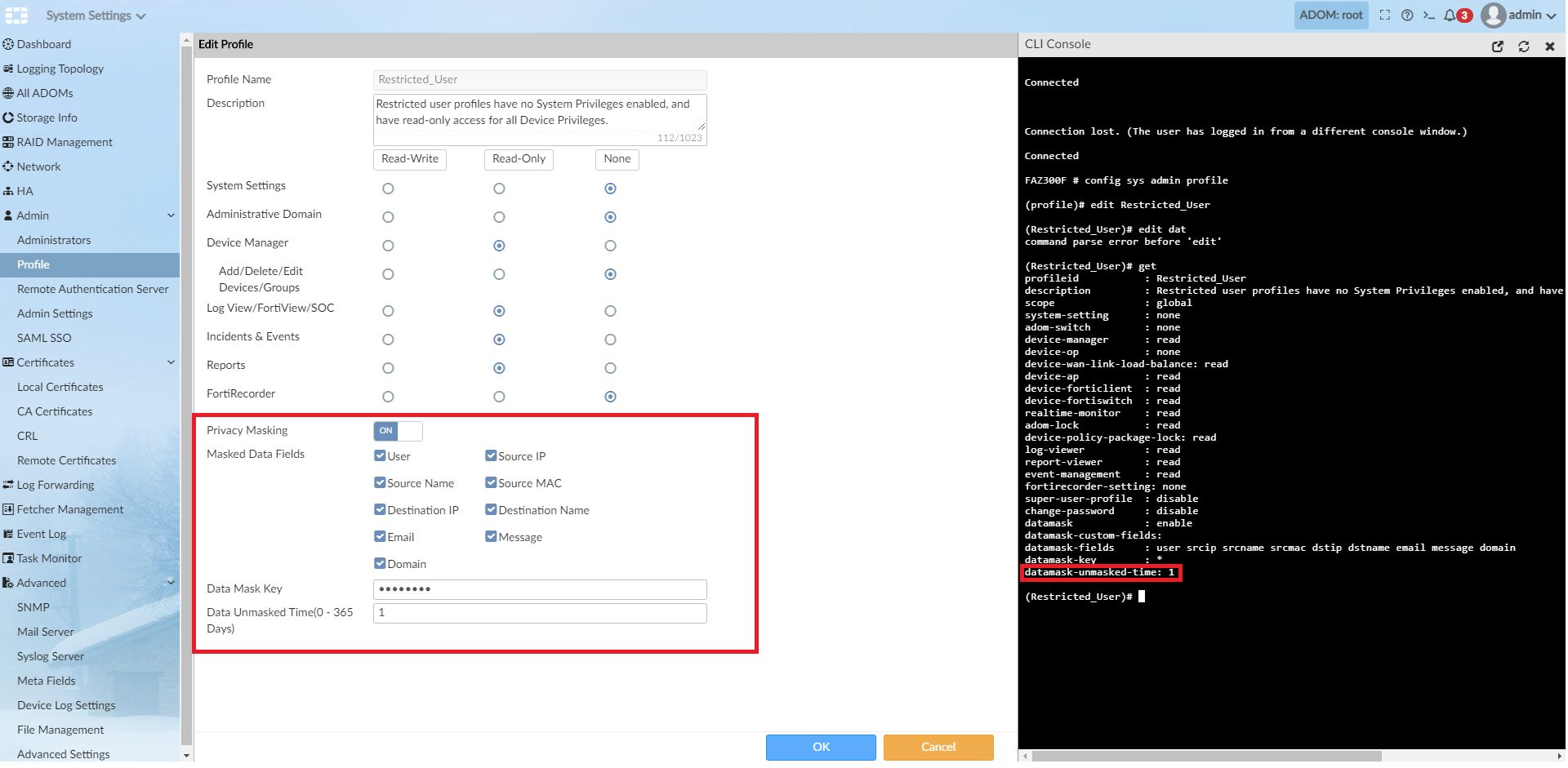1568x768 pixels.
Task: Uncheck the Destination IP masked field
Action: [x=380, y=509]
